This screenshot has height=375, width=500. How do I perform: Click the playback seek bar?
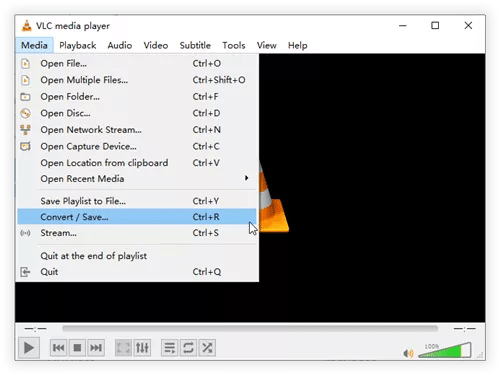(x=250, y=329)
